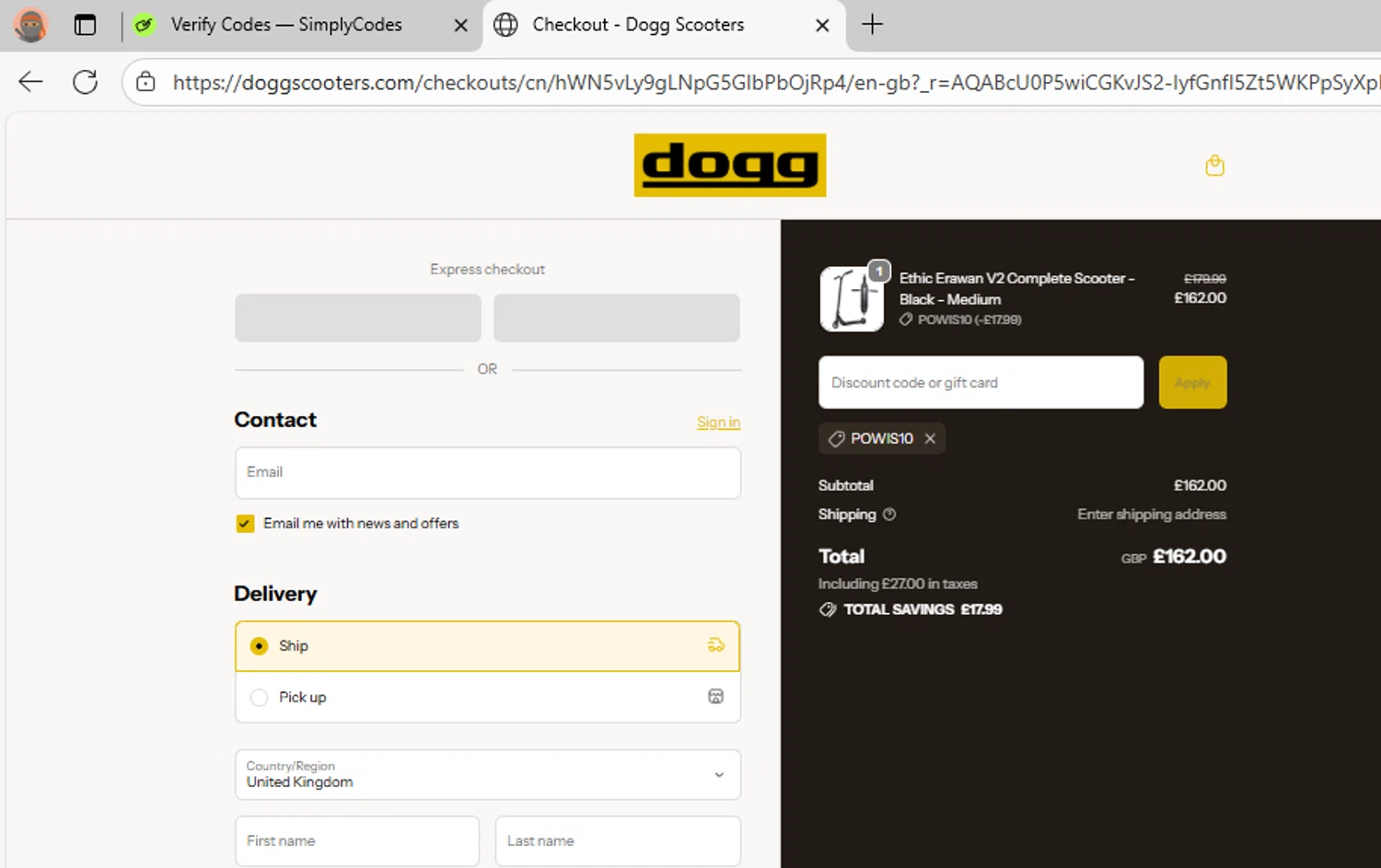Click the Enter shipping address text
The height and width of the screenshot is (868, 1381).
click(x=1152, y=515)
